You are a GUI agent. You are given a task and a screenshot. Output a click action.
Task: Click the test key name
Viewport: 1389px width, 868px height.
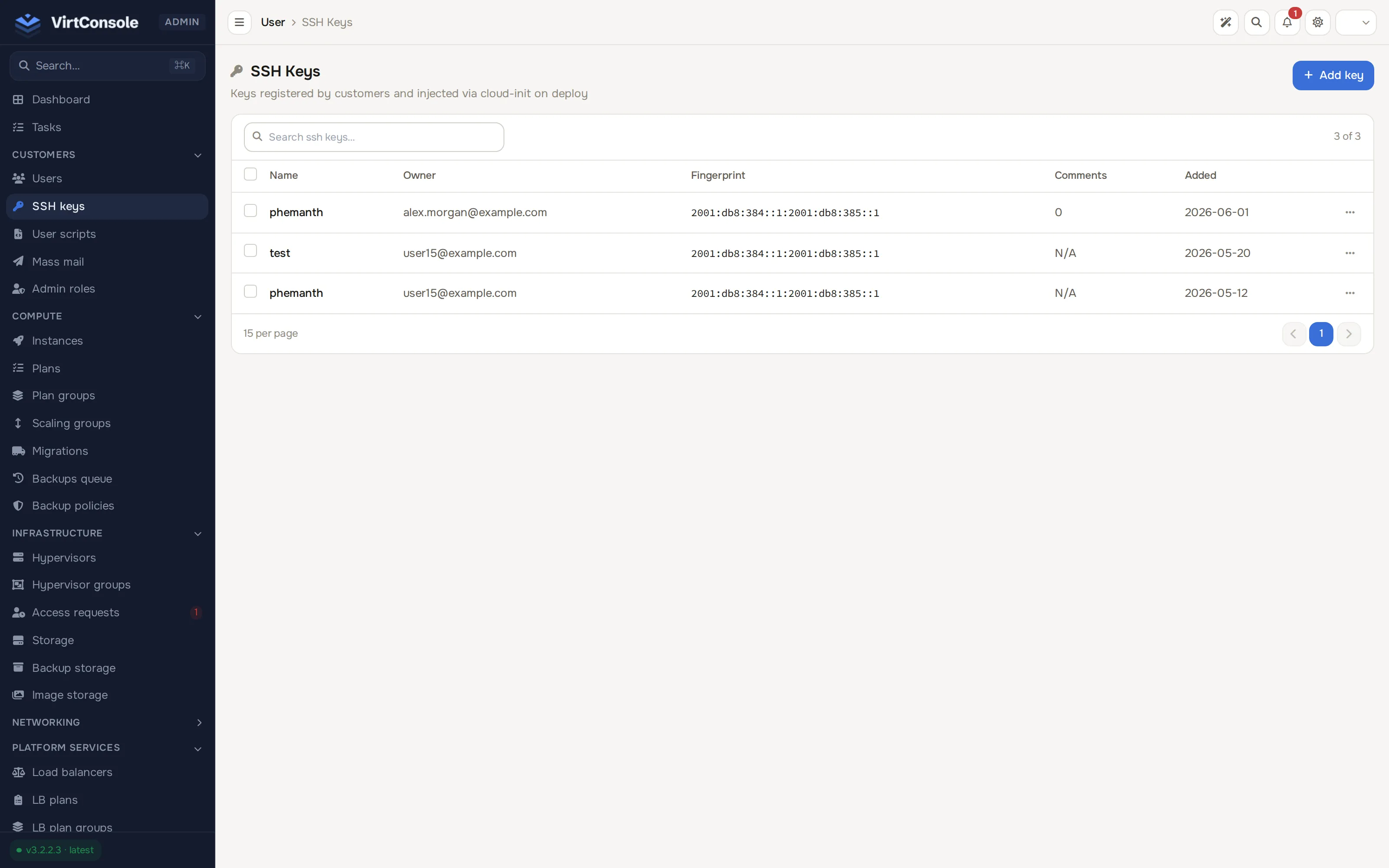coord(280,253)
